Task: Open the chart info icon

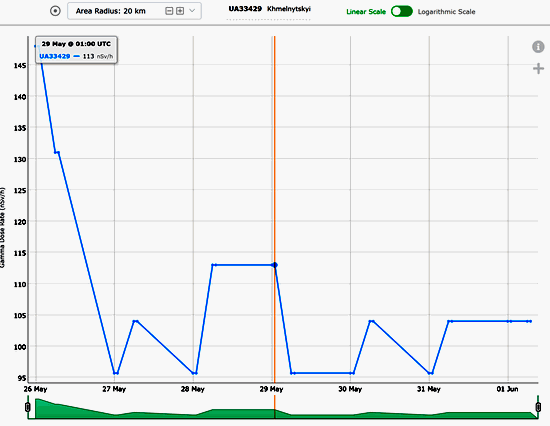Action: tap(538, 47)
